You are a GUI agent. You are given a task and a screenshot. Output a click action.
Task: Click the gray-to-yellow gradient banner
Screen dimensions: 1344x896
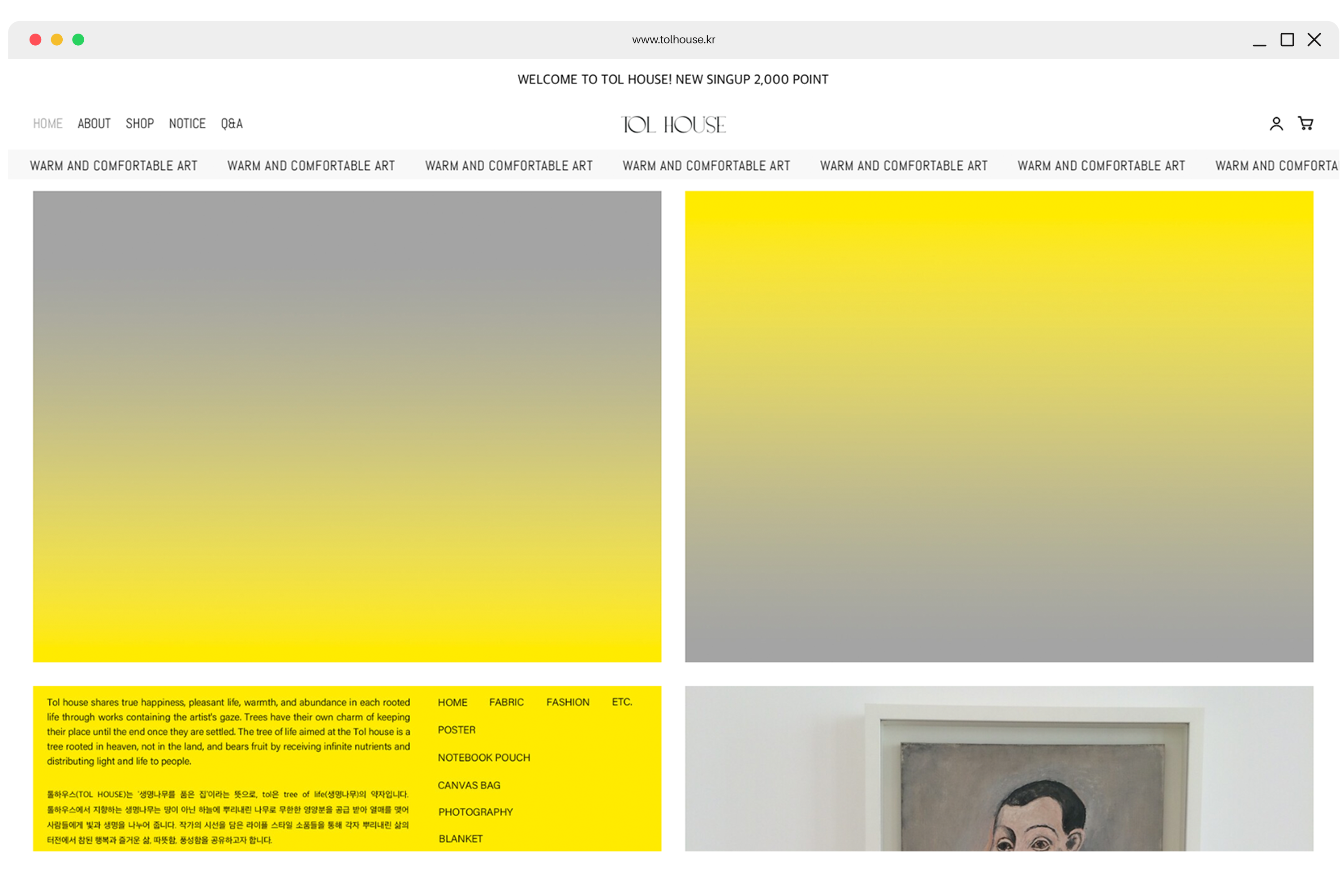click(347, 426)
